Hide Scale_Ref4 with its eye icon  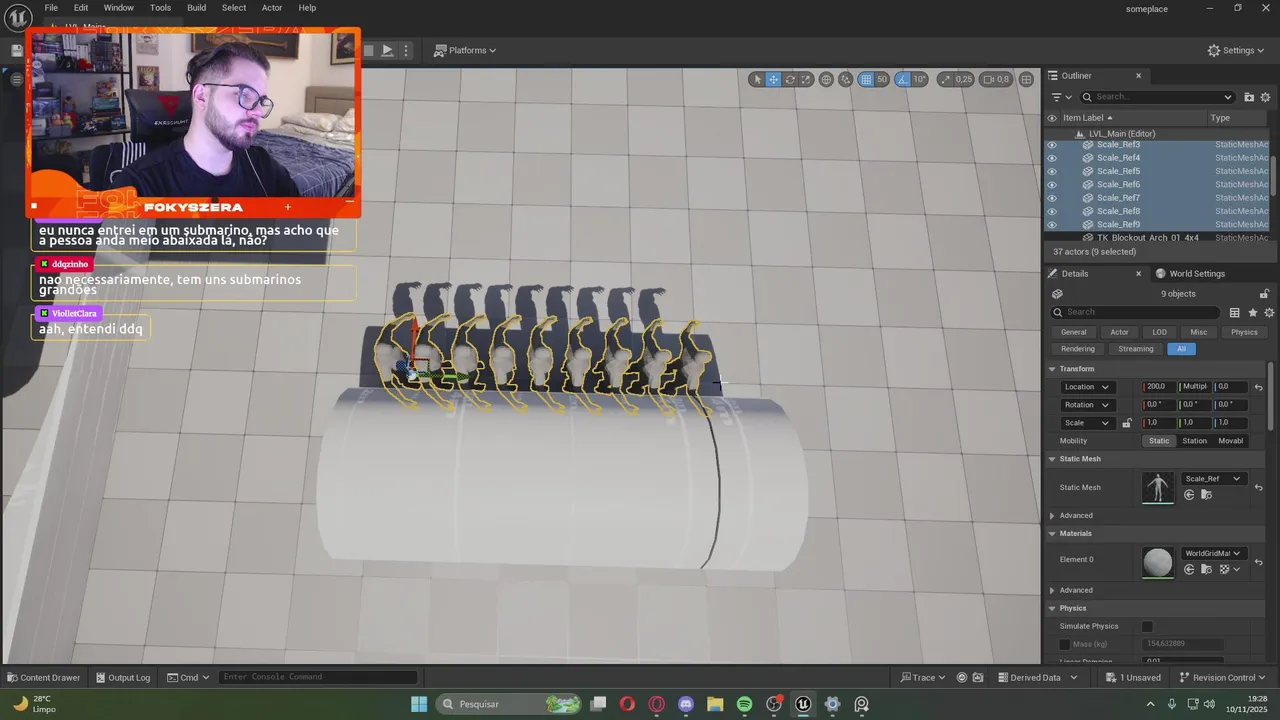[x=1051, y=158]
